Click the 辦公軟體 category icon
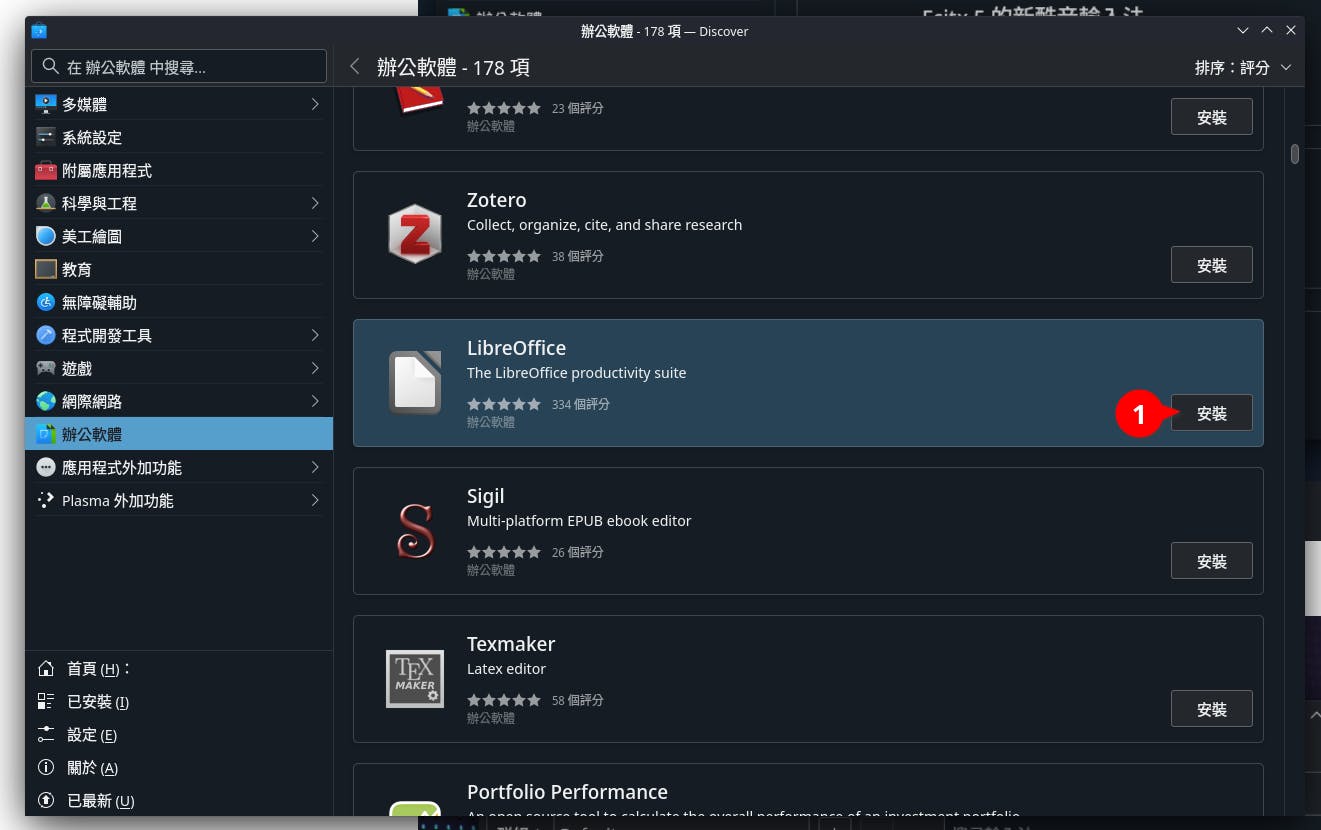 [x=46, y=434]
